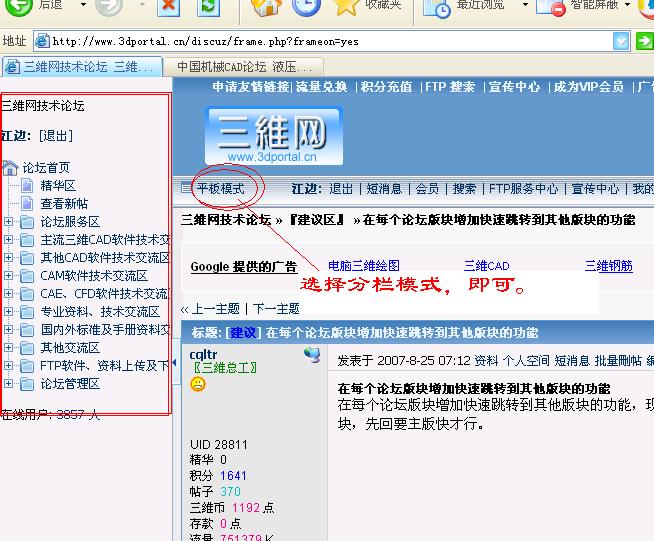This screenshot has height=541, width=654.
Task: Click the folder icon beside 论坛服务区
Action: [x=27, y=222]
